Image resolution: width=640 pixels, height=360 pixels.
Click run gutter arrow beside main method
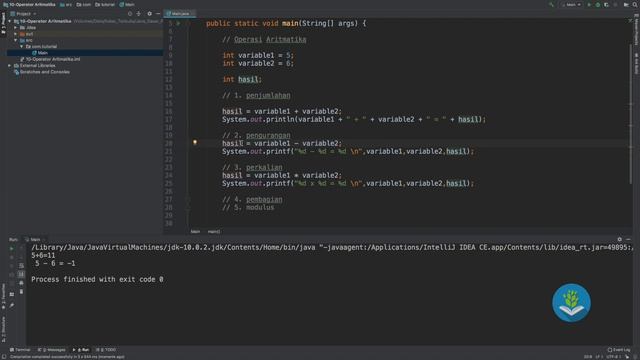coord(178,24)
